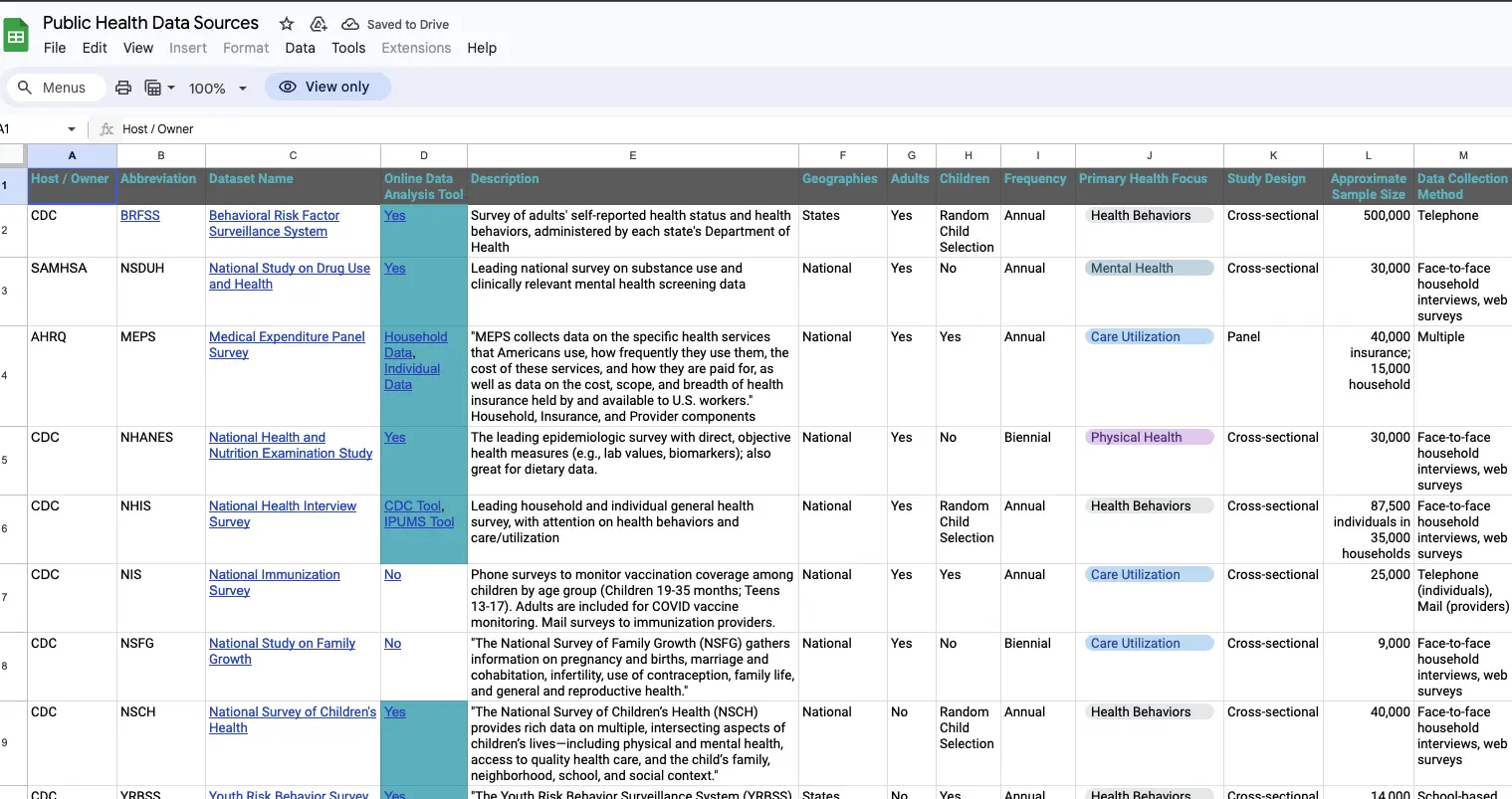Open the 100% zoom dropdown
This screenshot has height=799, width=1512.
218,88
